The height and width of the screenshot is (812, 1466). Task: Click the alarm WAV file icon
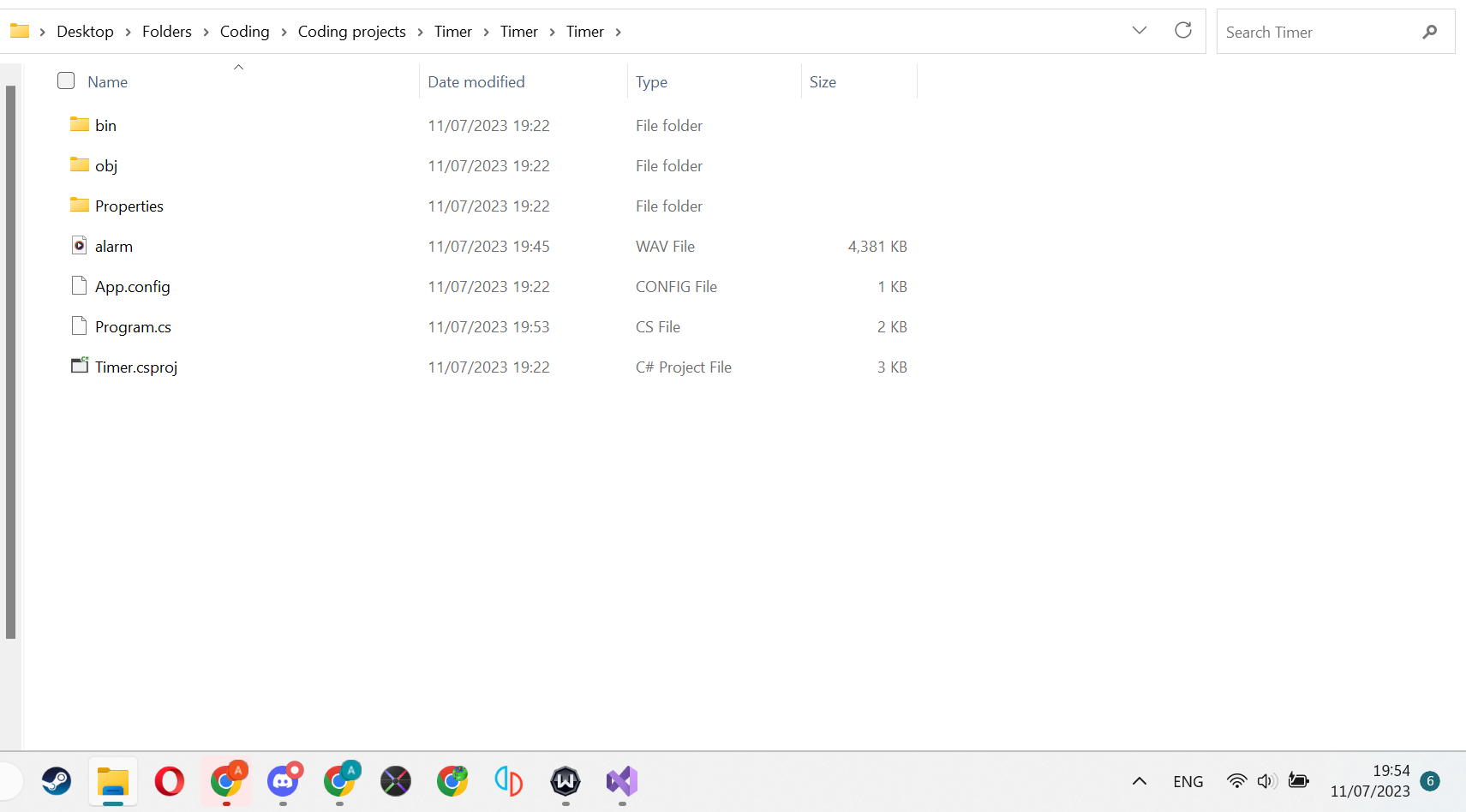(79, 245)
